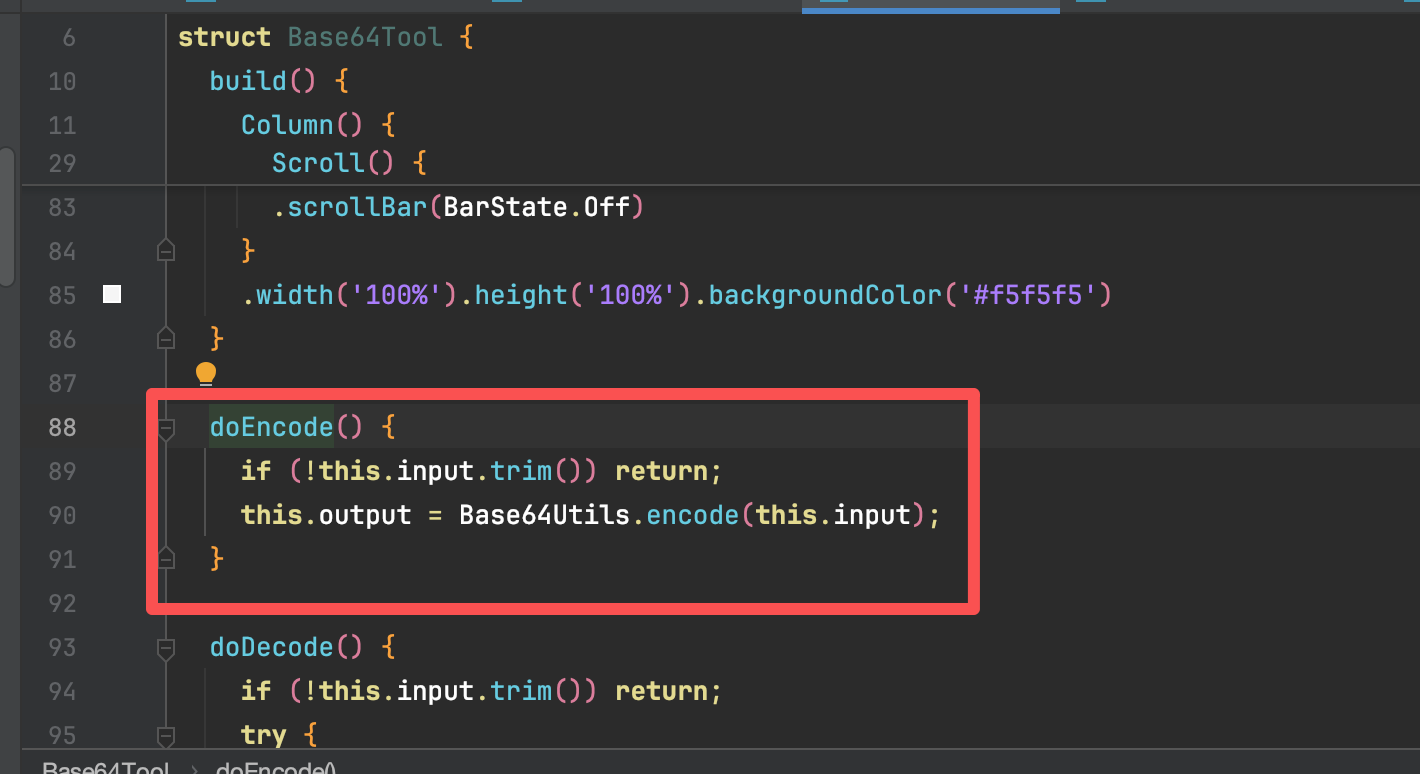Click line number 93 in the gutter
This screenshot has height=774, width=1420.
(x=62, y=647)
